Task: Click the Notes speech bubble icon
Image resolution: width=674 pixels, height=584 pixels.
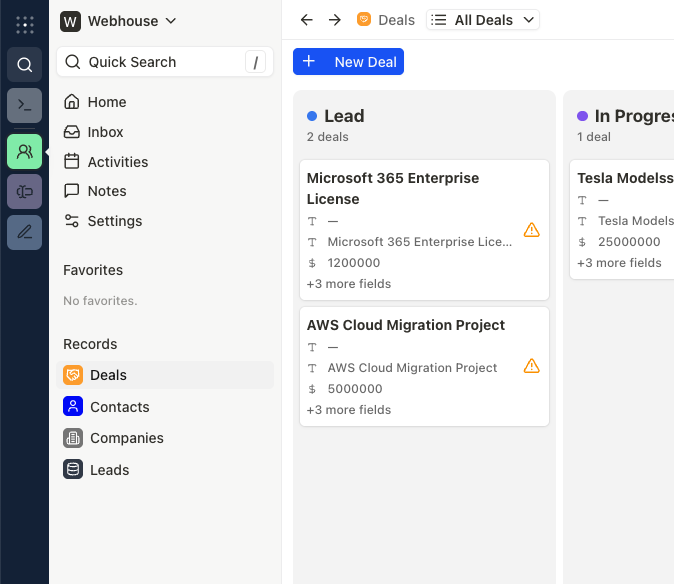Action: pos(72,191)
